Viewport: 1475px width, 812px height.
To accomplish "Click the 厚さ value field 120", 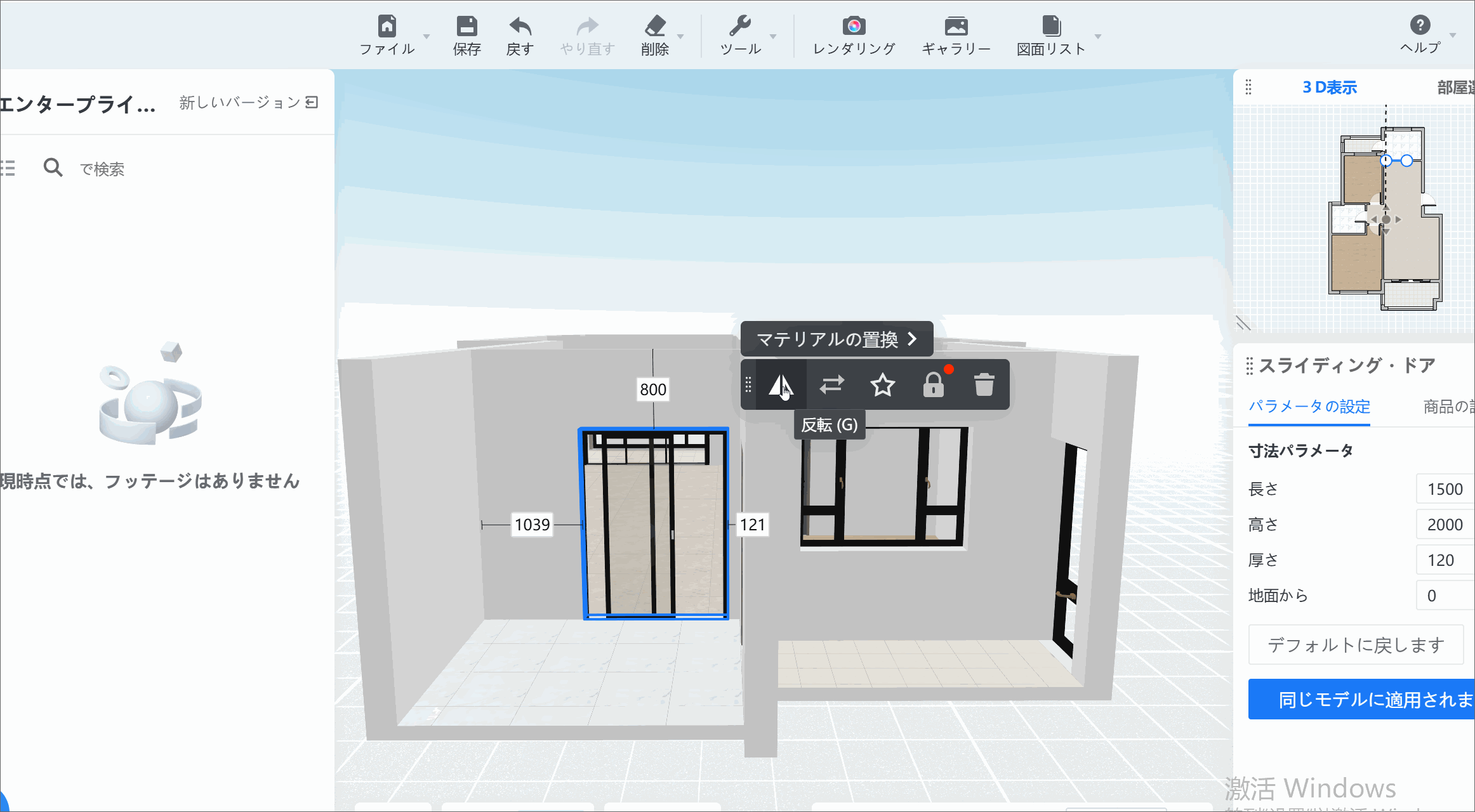I will point(1445,560).
